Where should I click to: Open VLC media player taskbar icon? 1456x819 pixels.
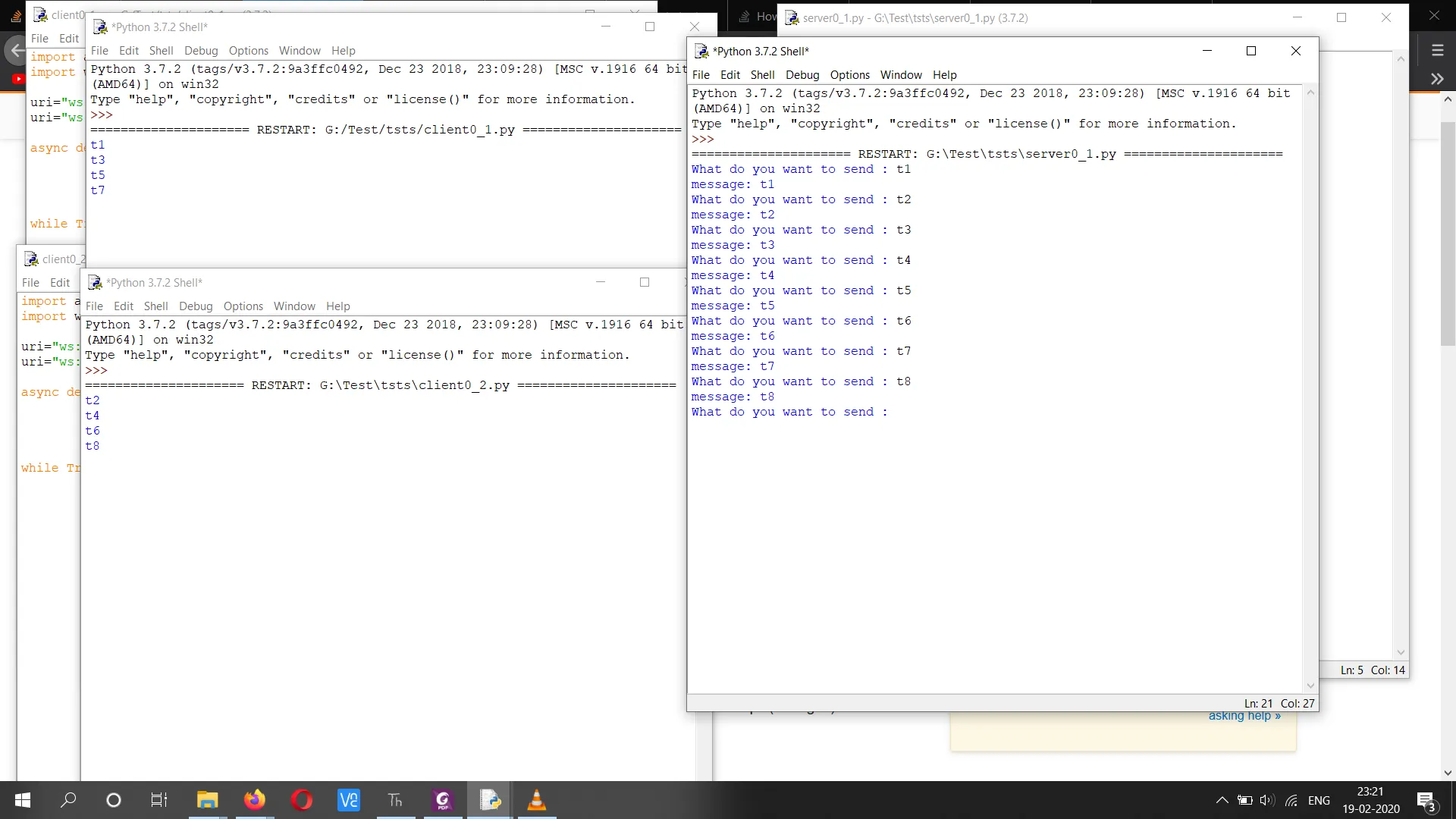click(x=537, y=800)
